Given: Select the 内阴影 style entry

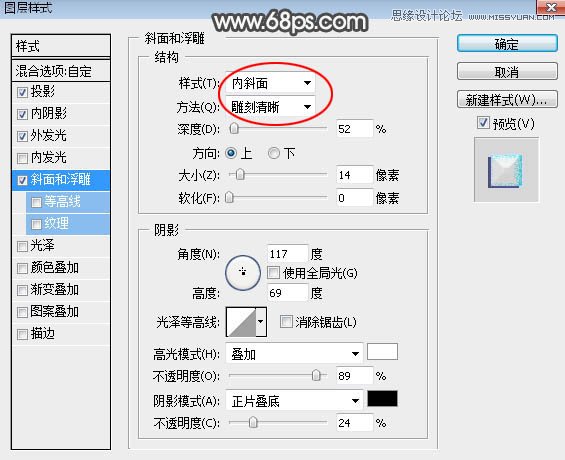Looking at the screenshot, I should (49, 113).
